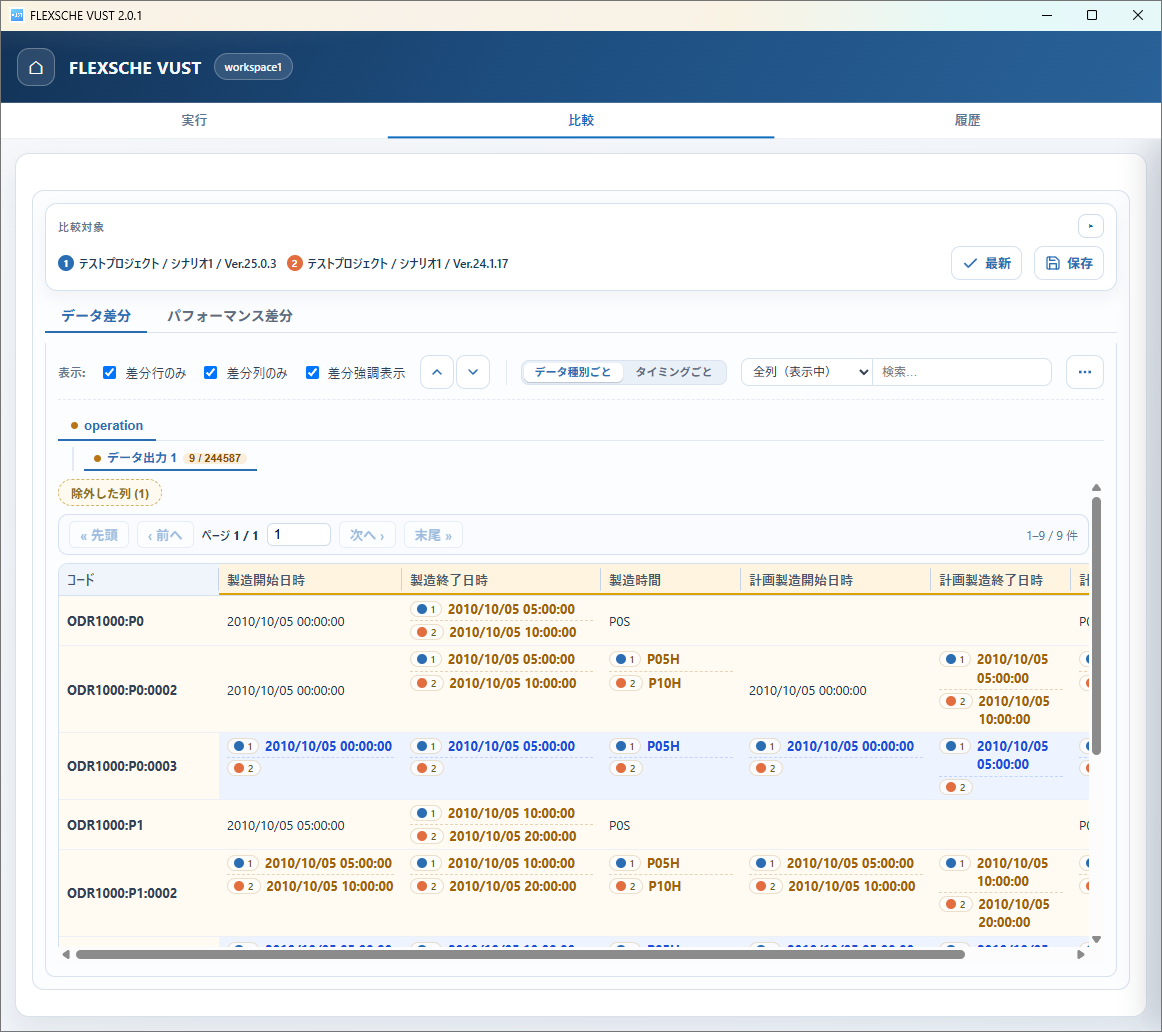This screenshot has width=1162, height=1032.
Task: Click version 2 label Ver.24.1.17
Action: click(x=481, y=264)
